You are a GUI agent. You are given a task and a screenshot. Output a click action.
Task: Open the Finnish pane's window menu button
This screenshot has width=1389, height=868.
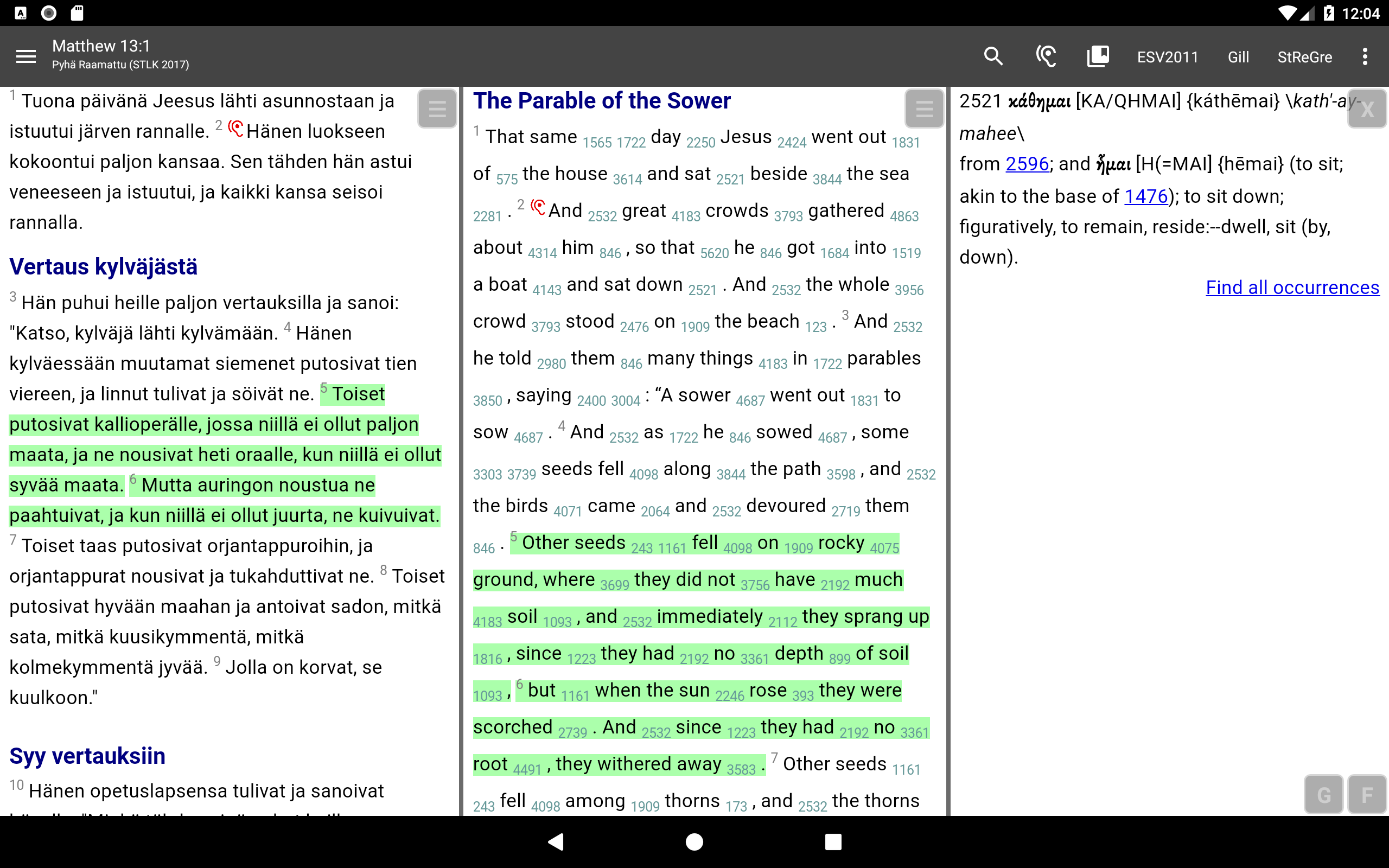[x=437, y=108]
